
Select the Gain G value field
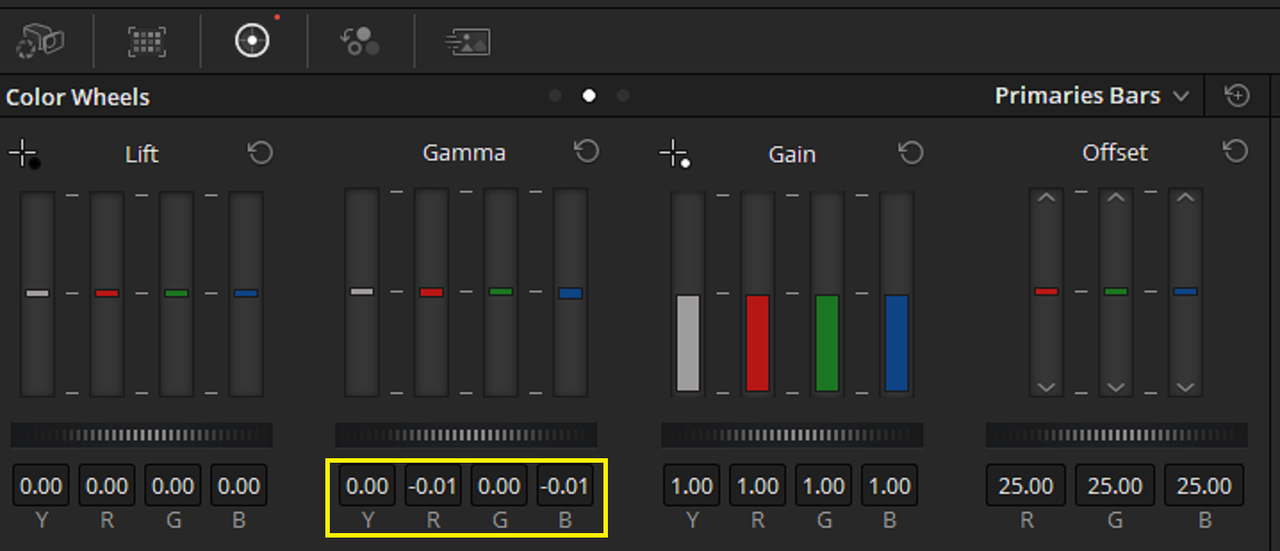[824, 486]
